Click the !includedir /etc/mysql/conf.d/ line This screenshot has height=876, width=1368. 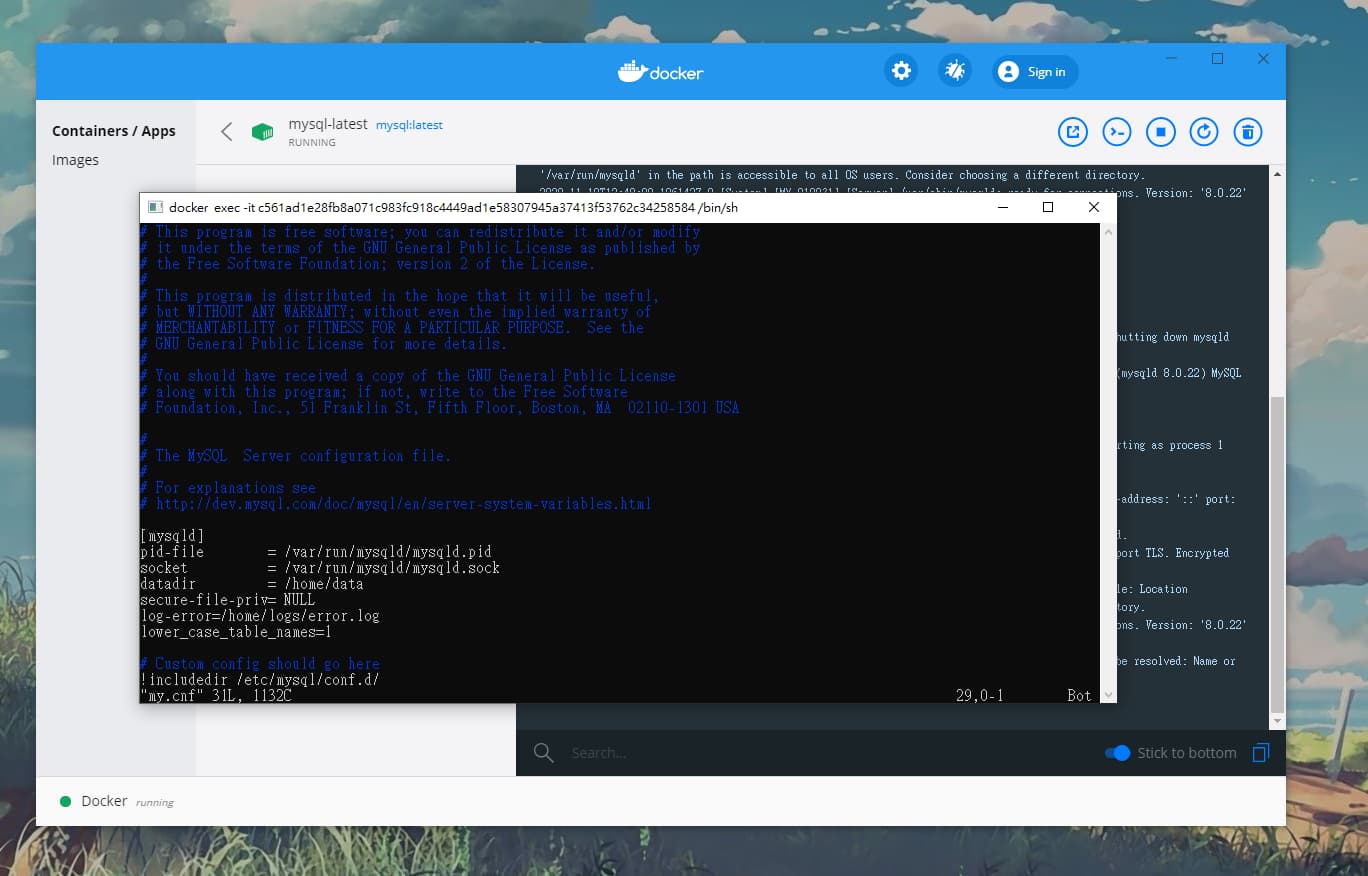pyautogui.click(x=260, y=680)
